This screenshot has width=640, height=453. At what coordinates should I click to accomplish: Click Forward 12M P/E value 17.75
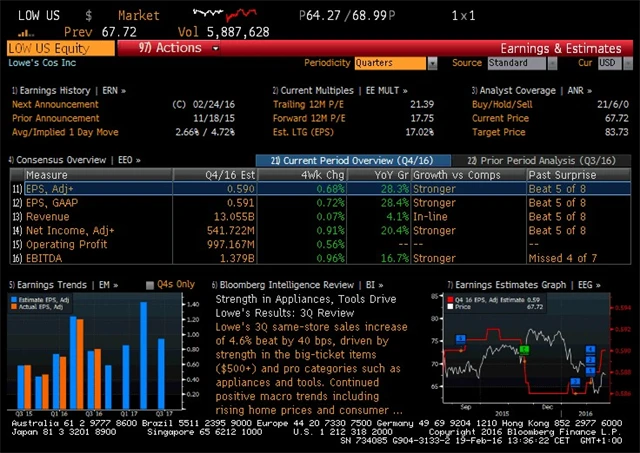point(422,118)
